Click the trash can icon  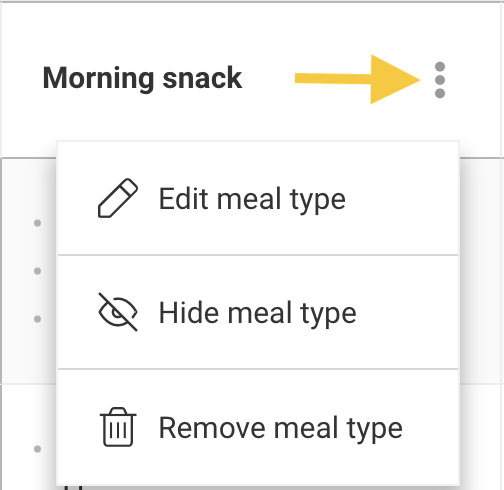tap(118, 427)
